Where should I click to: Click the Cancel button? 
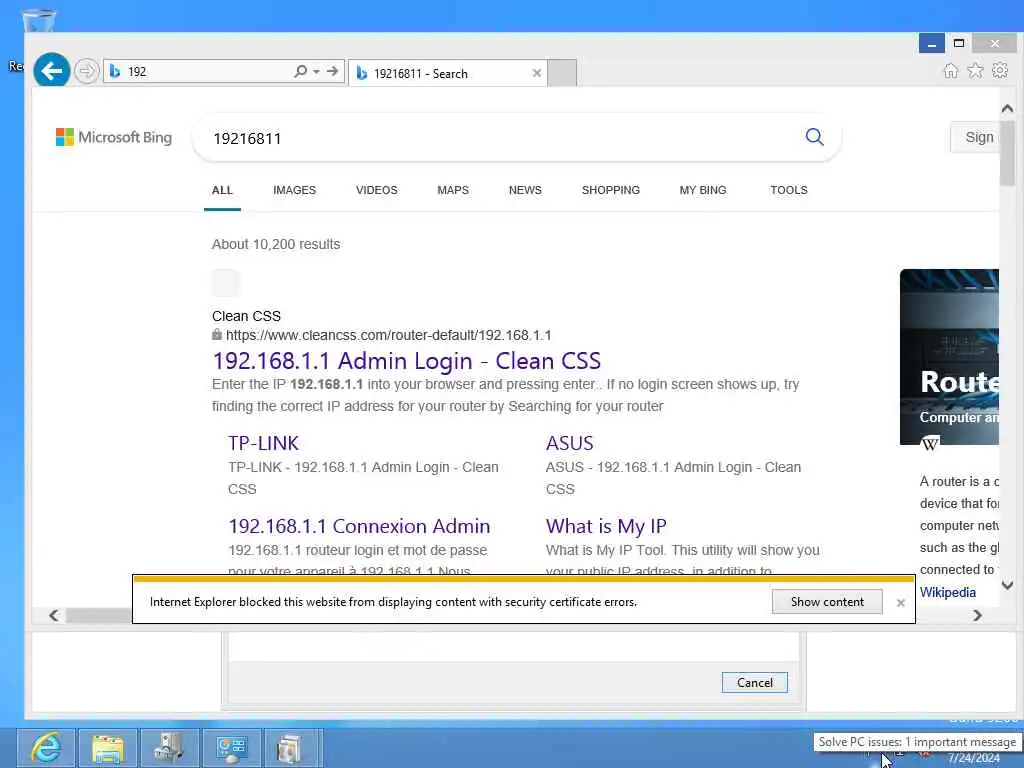(x=754, y=682)
